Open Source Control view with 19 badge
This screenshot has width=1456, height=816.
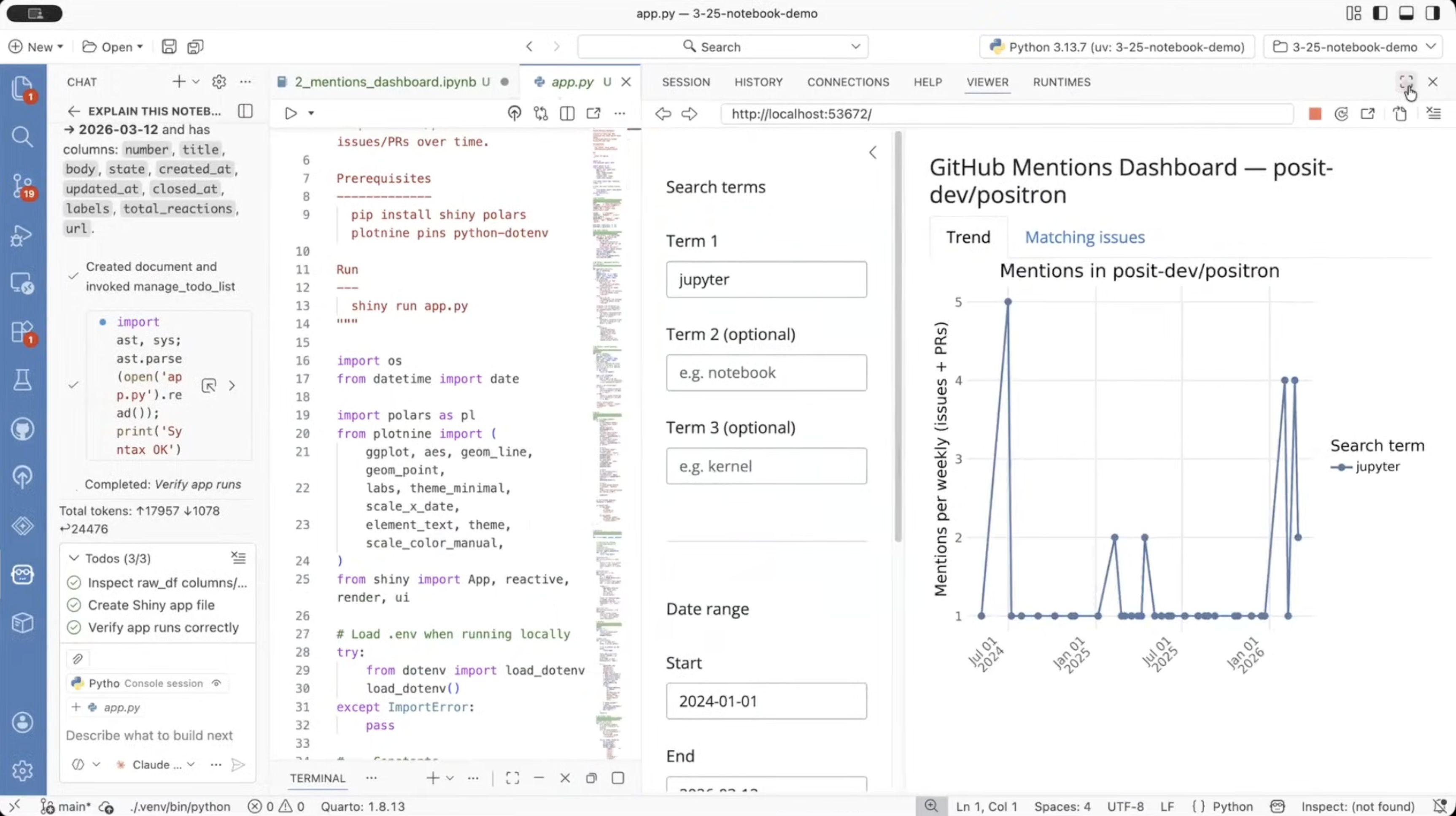[22, 186]
